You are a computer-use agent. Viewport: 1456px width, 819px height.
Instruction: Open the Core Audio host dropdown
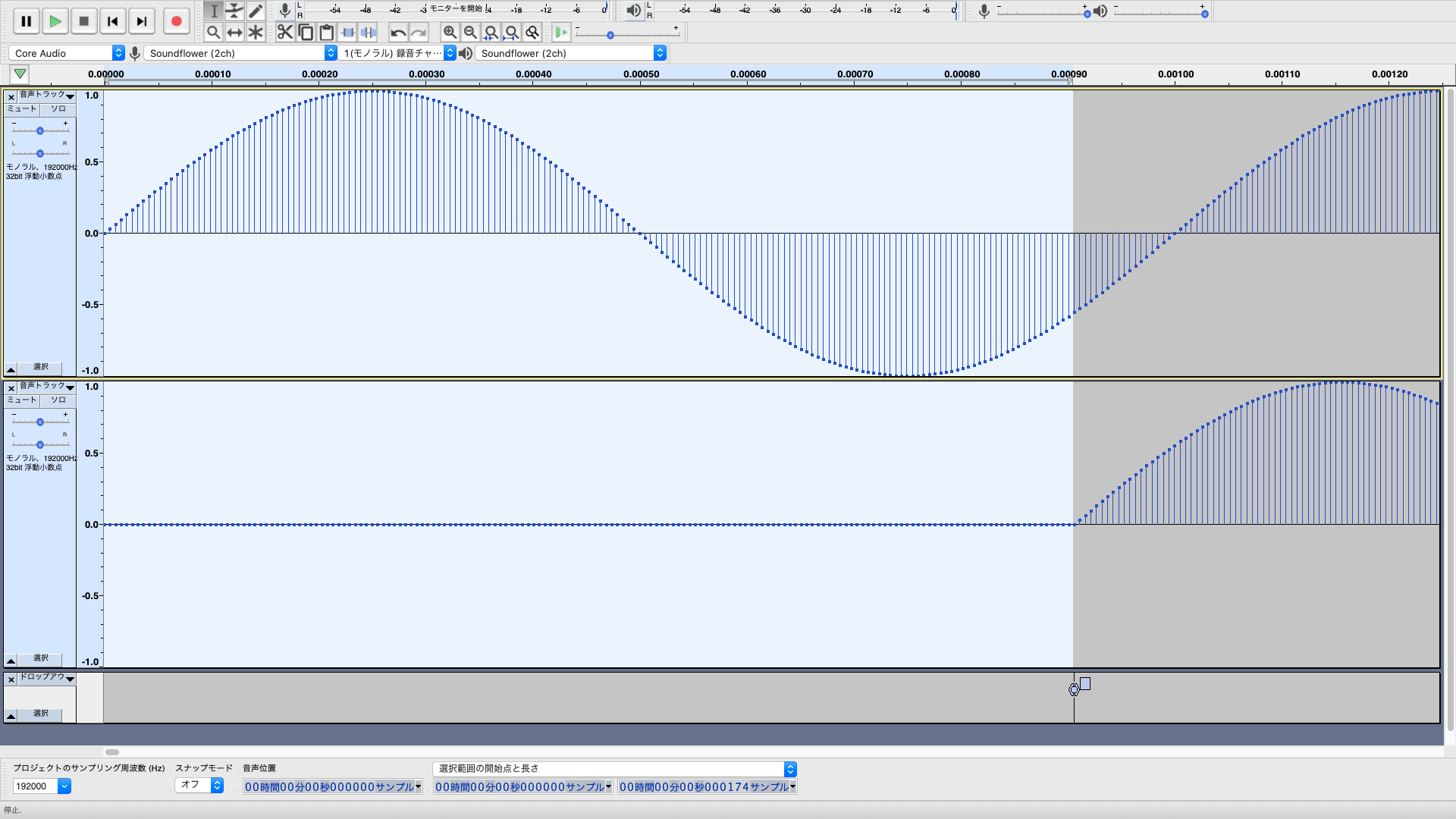point(67,53)
